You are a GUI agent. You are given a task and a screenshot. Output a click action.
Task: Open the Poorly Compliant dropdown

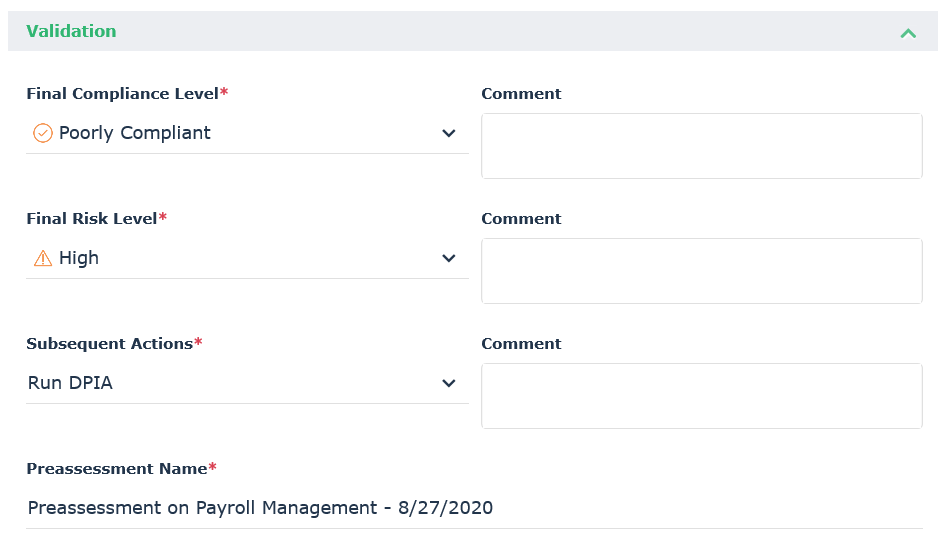(x=245, y=133)
